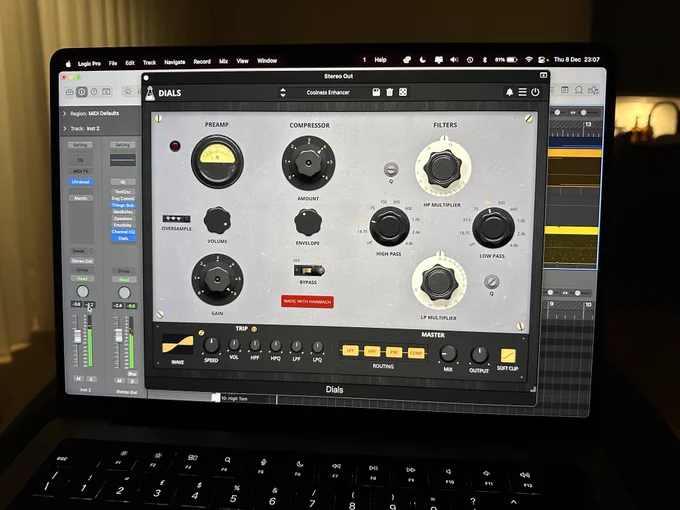Delete the preset with the trash icon

(389, 92)
